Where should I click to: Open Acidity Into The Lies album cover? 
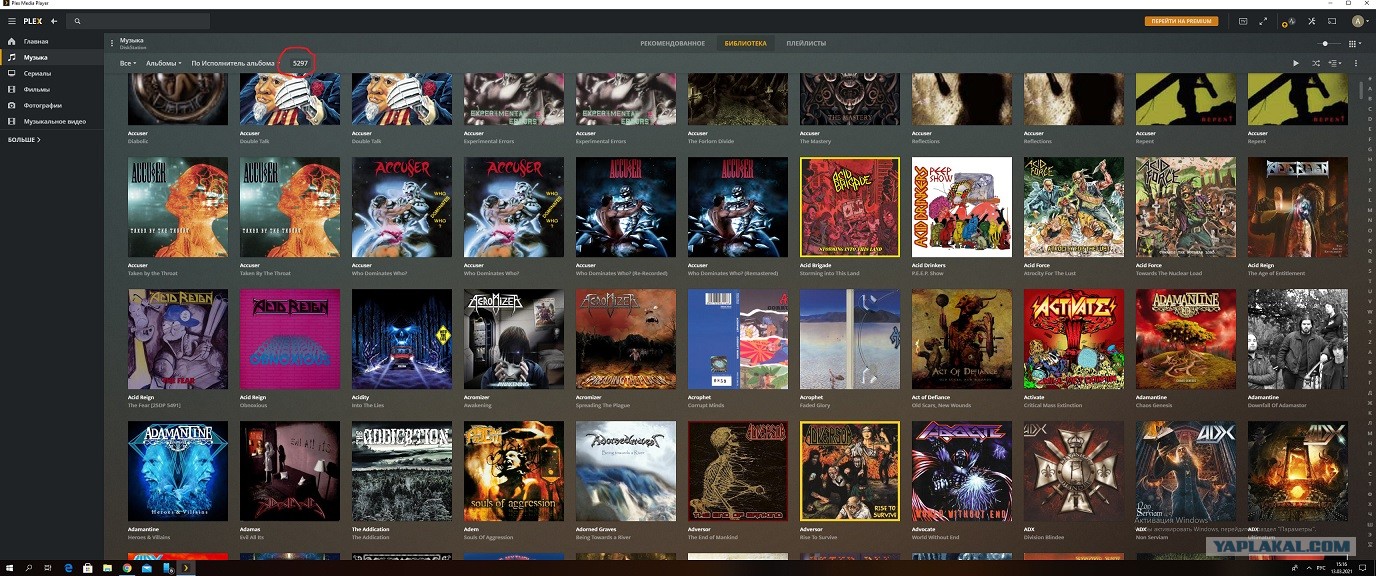click(x=401, y=339)
